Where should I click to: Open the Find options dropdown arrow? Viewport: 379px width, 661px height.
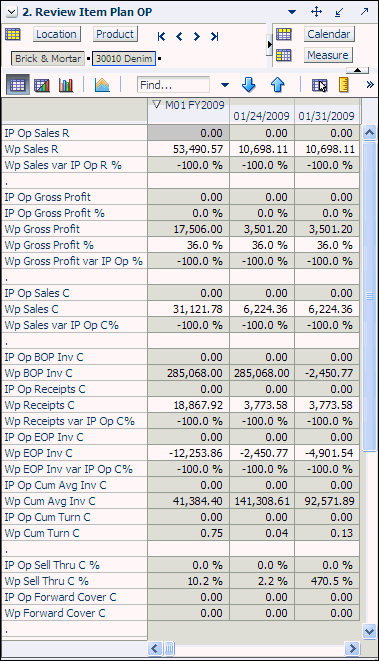tap(225, 86)
